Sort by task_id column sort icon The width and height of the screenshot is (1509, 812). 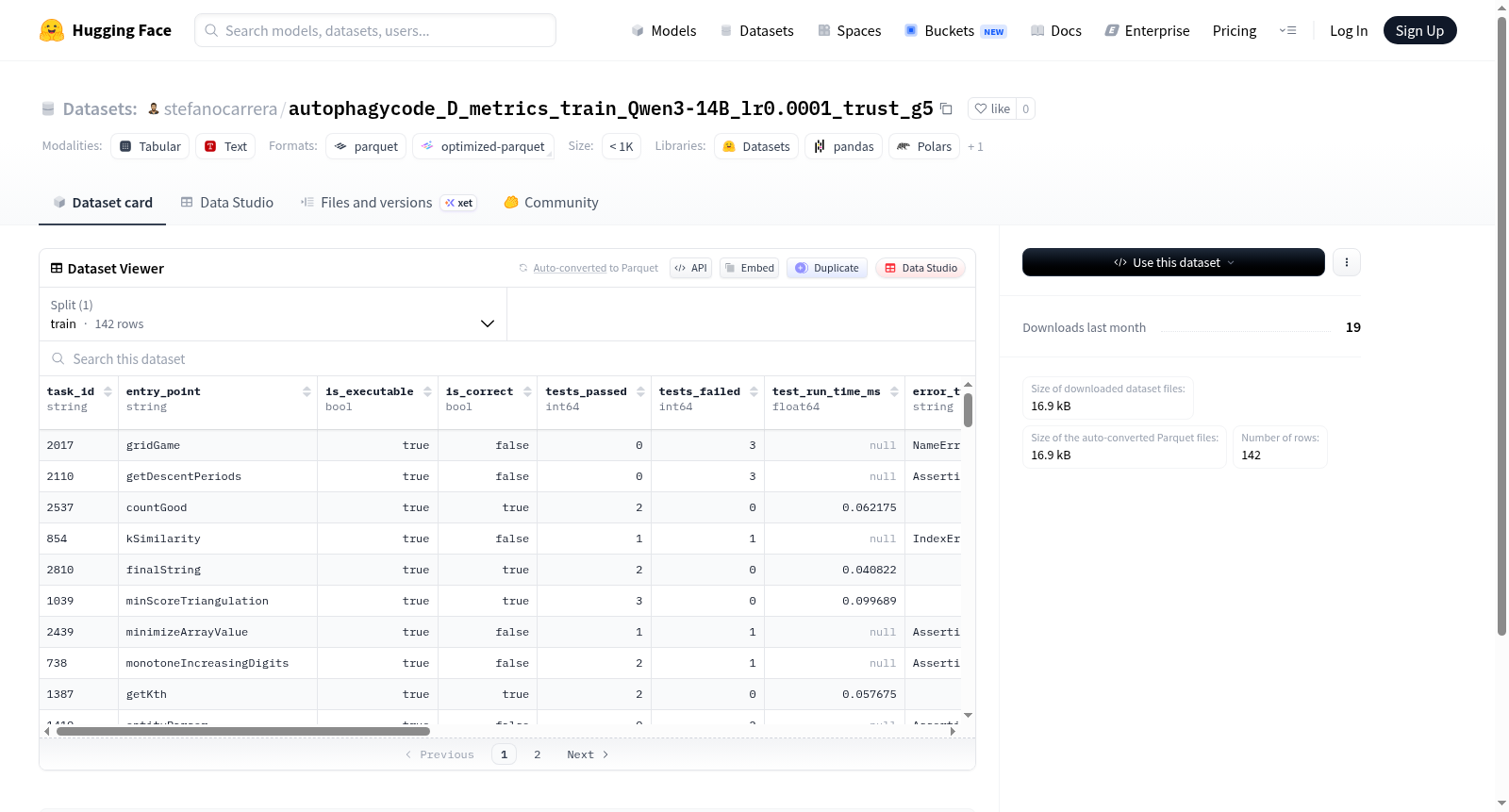coord(108,391)
